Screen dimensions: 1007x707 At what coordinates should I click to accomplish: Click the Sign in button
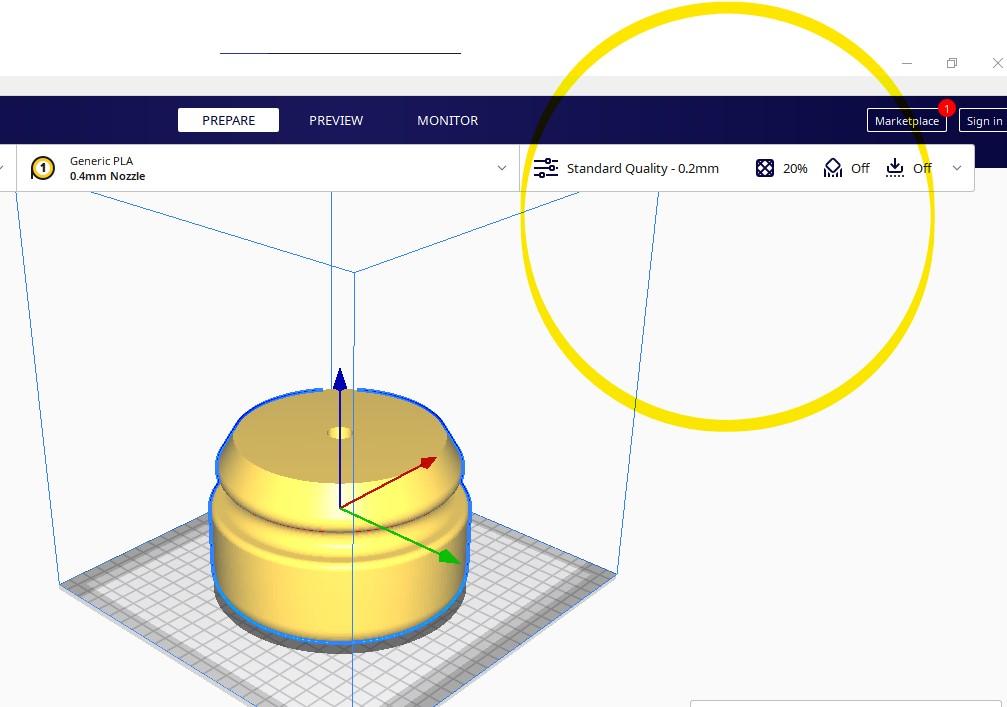pos(983,121)
